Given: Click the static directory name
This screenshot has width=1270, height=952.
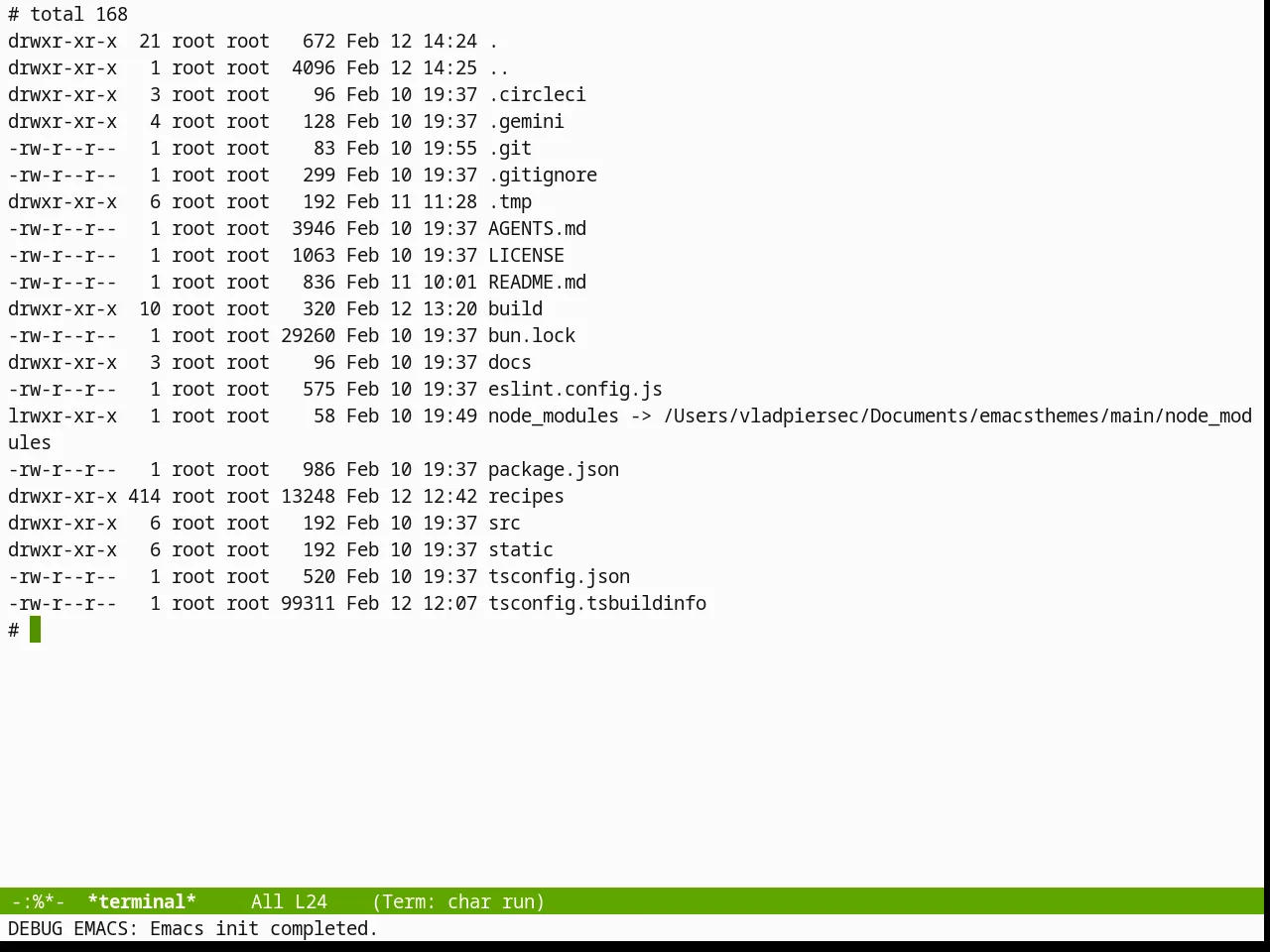Looking at the screenshot, I should click(x=521, y=549).
